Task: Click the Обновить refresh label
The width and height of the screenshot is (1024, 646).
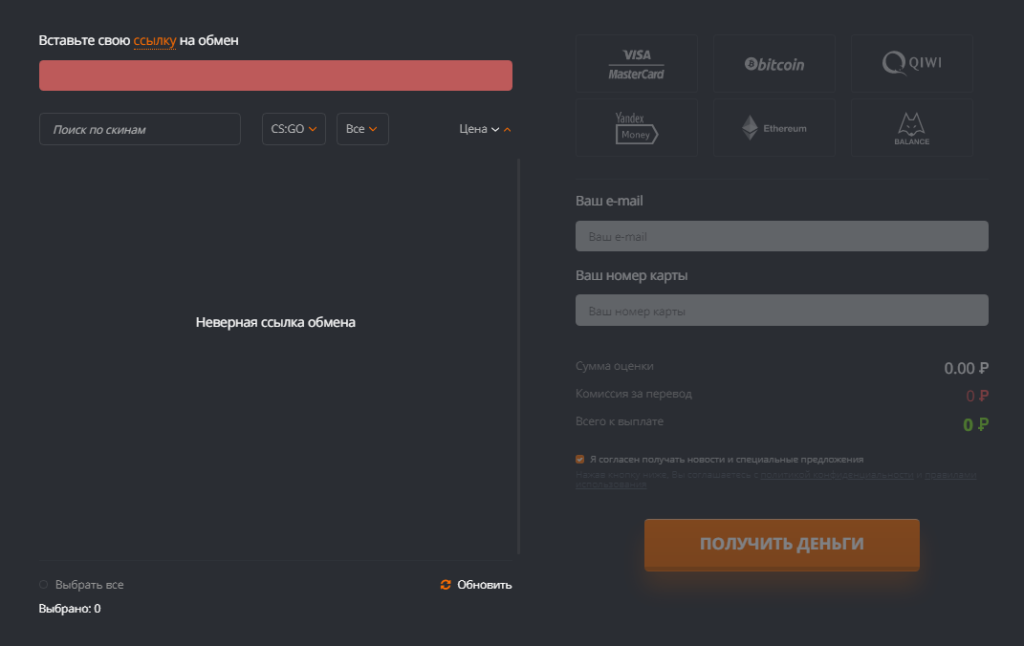Action: point(484,585)
